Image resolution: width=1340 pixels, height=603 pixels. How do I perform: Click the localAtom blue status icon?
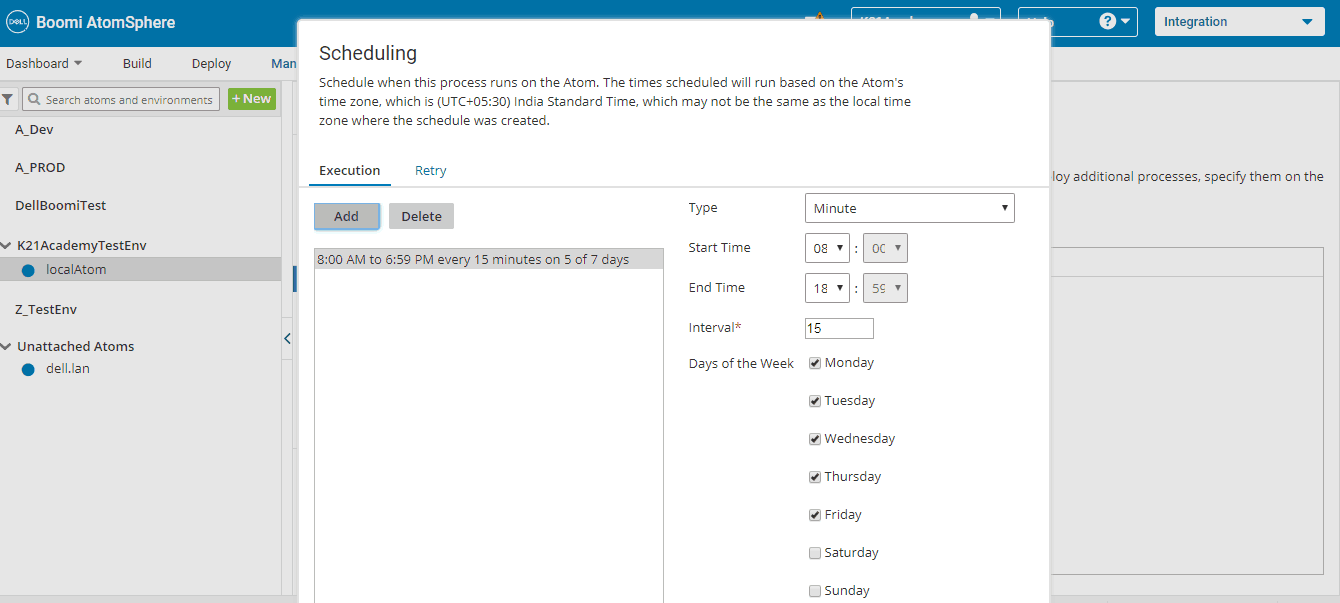click(28, 270)
